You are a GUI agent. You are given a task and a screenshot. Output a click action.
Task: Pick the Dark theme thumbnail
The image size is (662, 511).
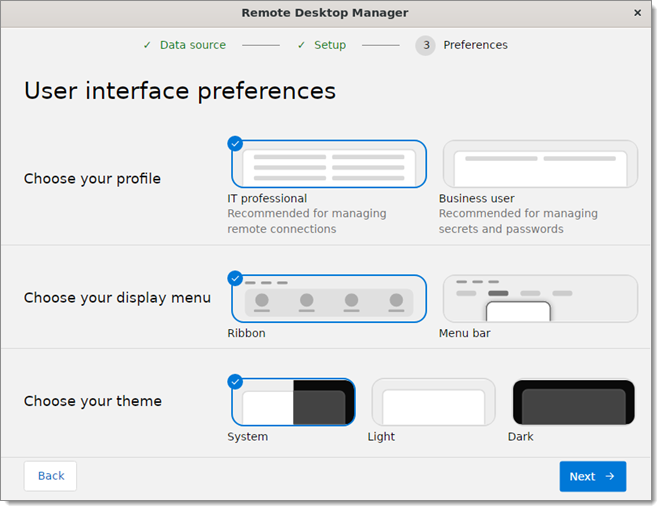[573, 402]
